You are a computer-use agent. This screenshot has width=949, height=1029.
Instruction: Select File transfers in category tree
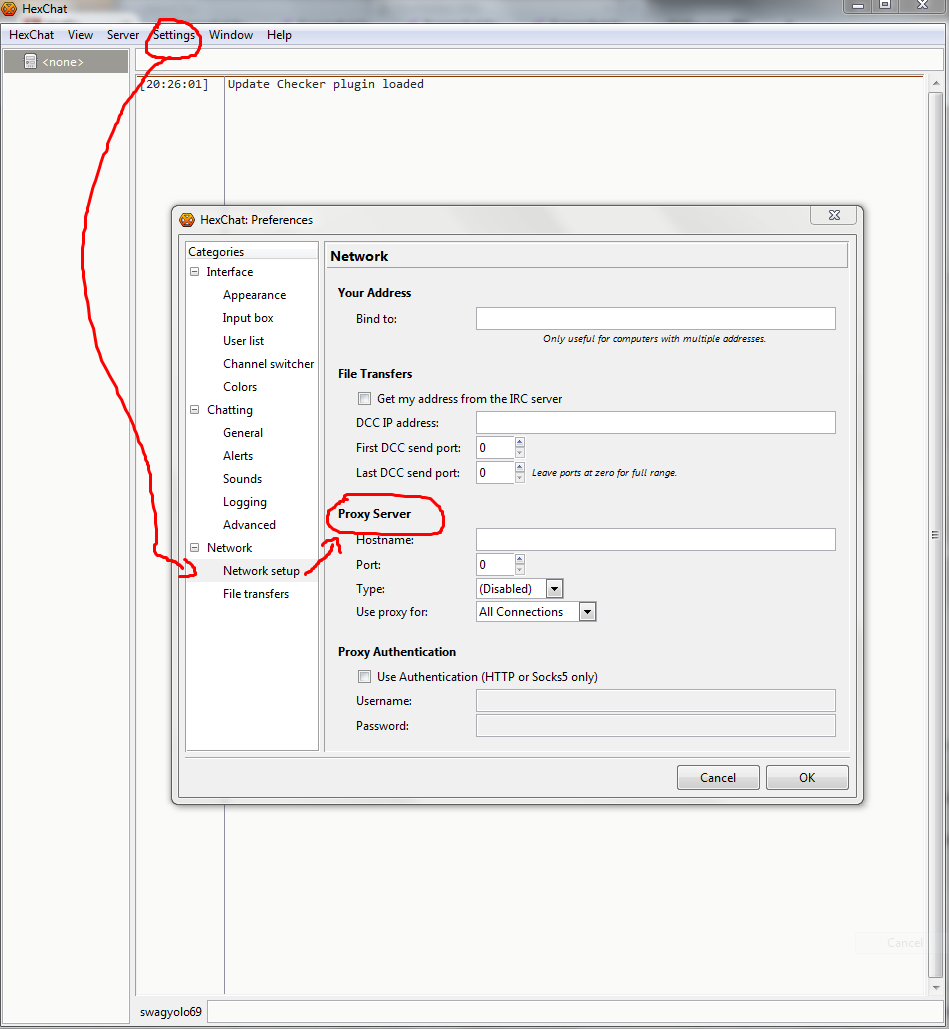tap(256, 594)
